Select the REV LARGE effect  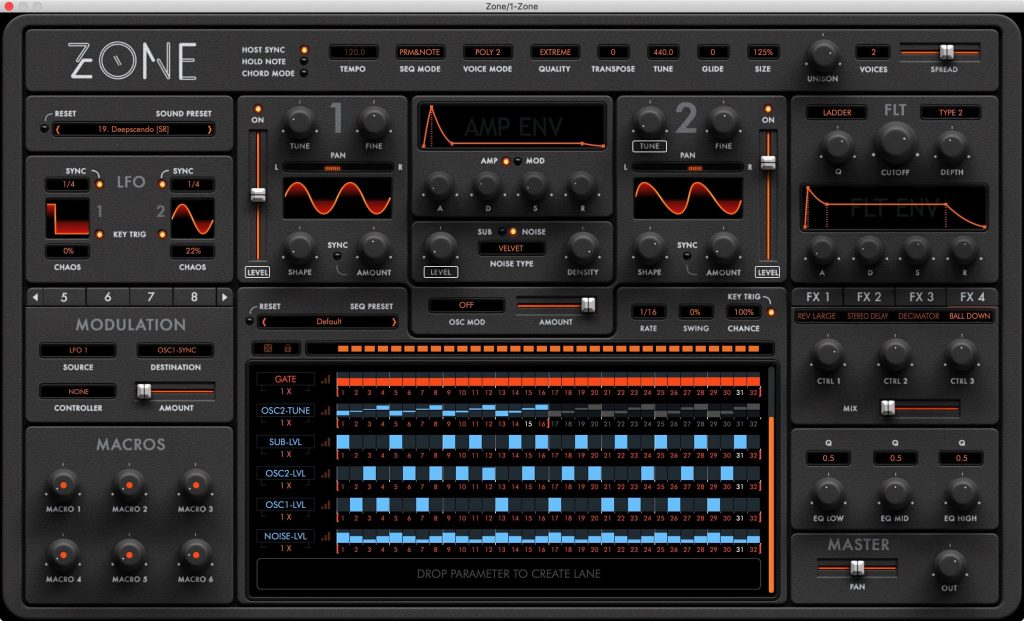point(816,316)
